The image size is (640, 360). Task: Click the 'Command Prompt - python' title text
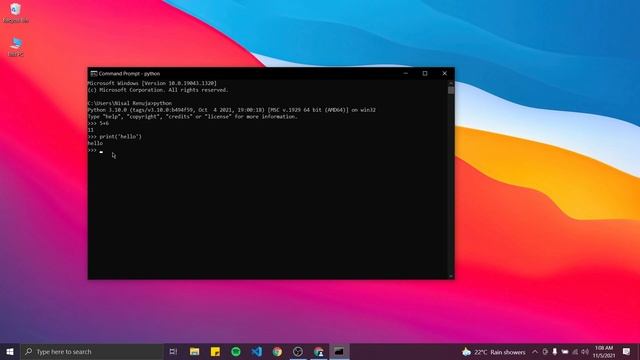(x=129, y=73)
